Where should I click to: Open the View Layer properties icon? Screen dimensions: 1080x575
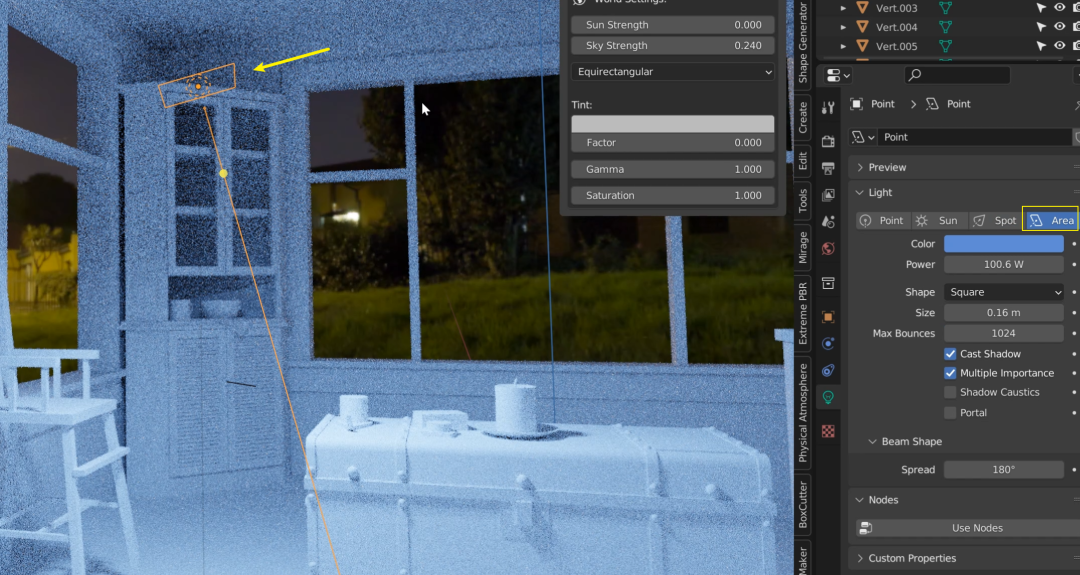(829, 195)
